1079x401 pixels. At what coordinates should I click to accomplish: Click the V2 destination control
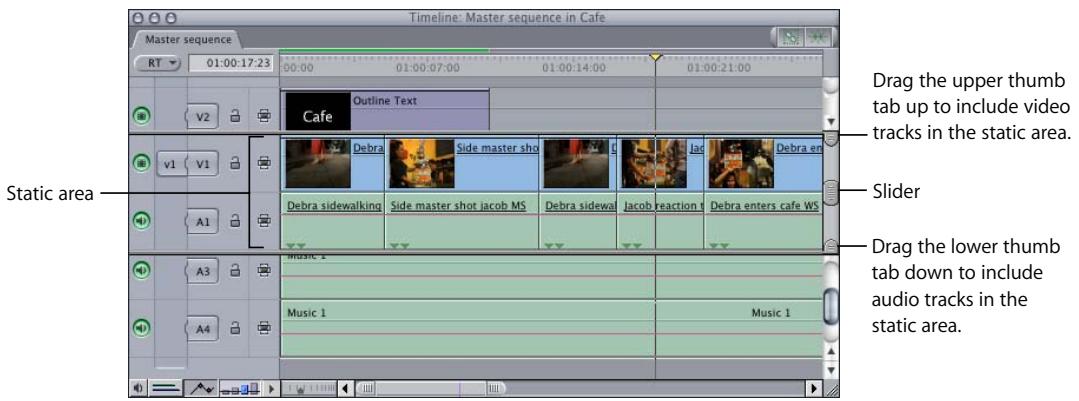202,117
